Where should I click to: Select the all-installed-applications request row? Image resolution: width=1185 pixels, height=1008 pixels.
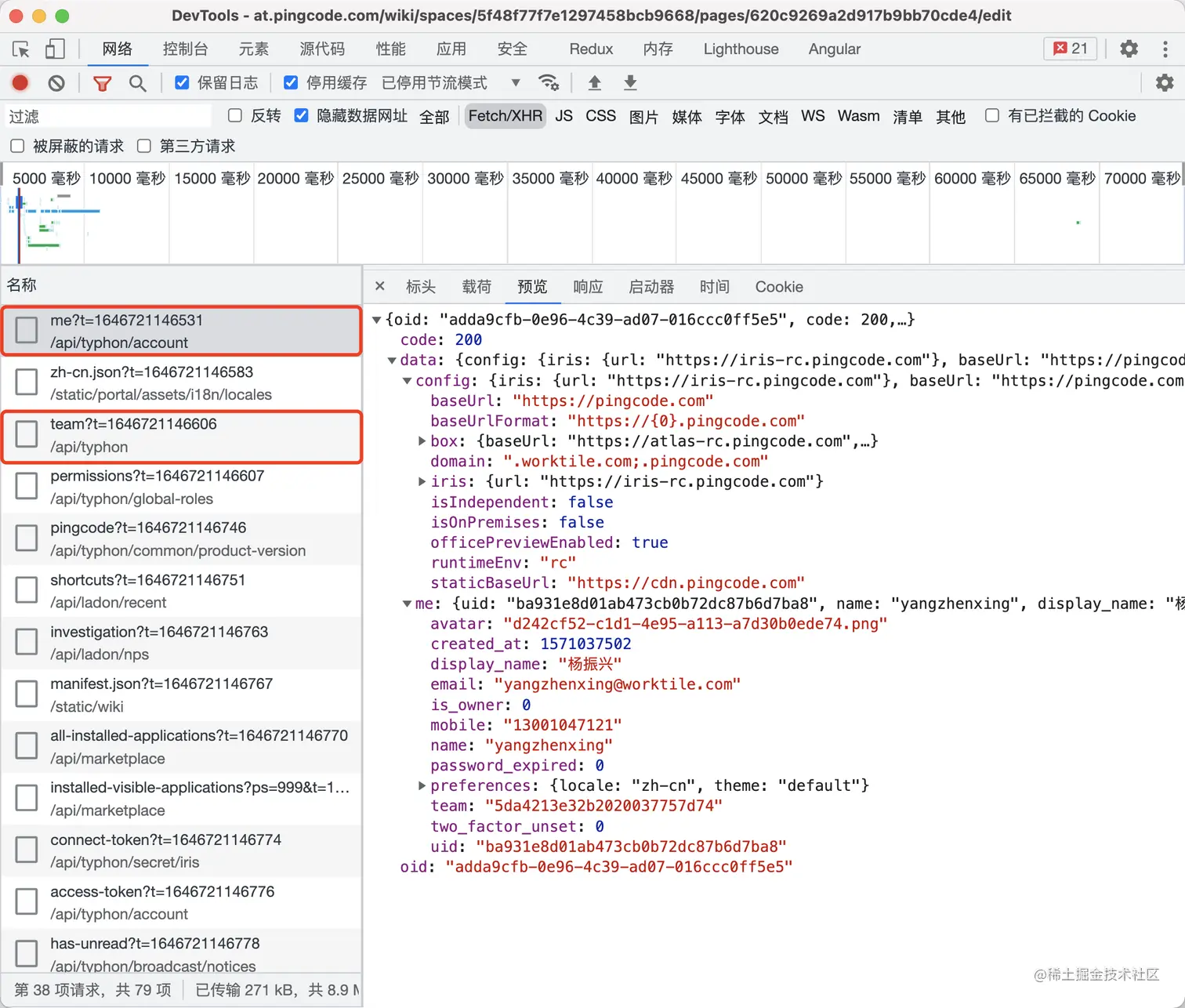pyautogui.click(x=181, y=747)
